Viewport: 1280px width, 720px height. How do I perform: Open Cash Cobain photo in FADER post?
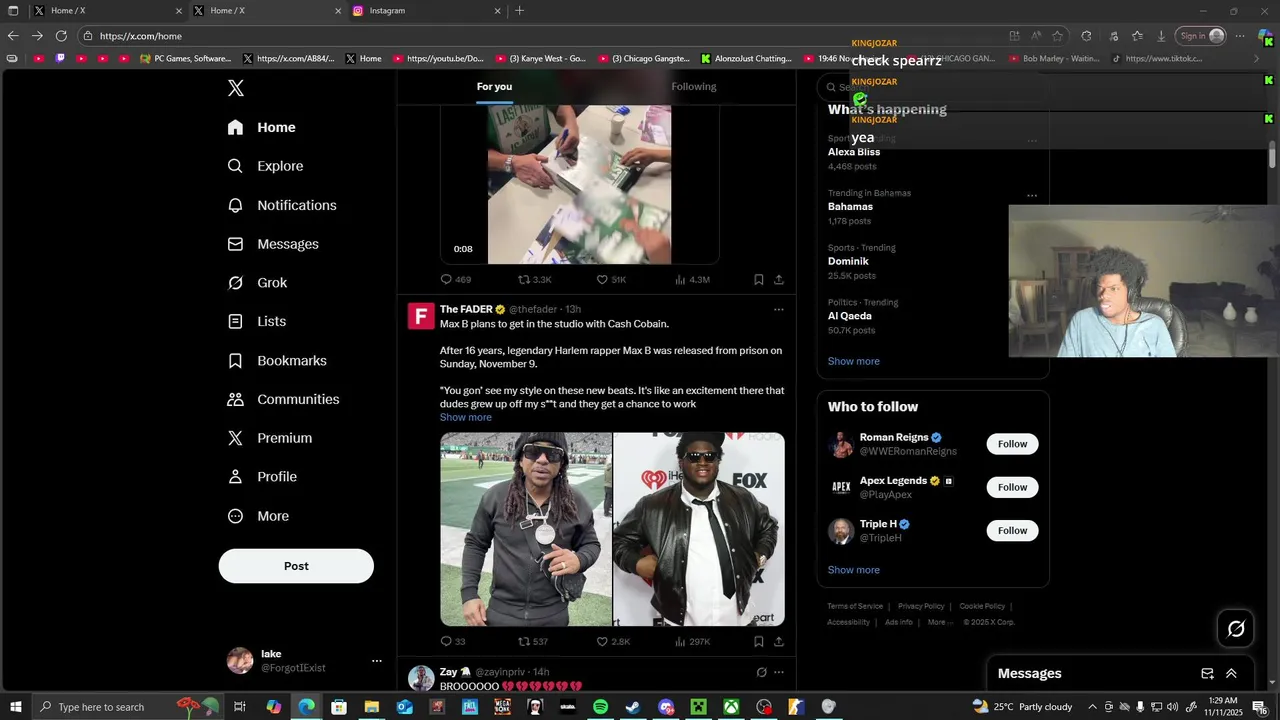click(699, 529)
